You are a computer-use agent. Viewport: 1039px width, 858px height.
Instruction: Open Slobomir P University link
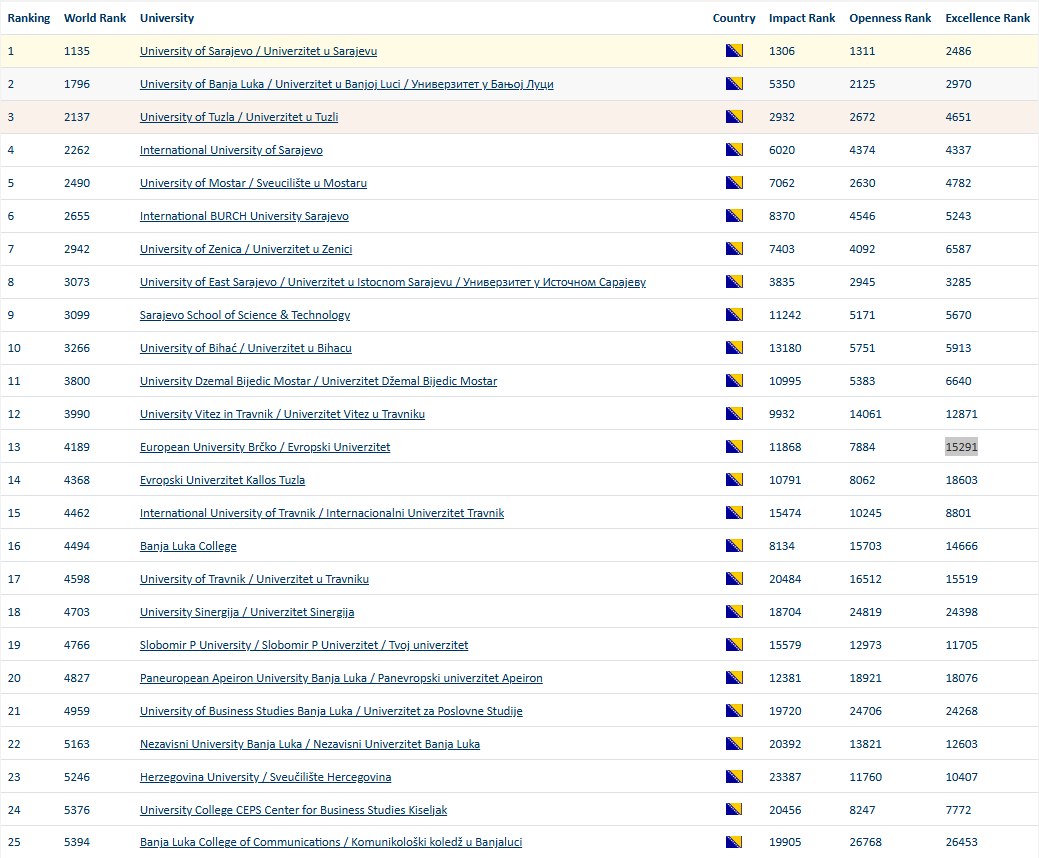[303, 645]
